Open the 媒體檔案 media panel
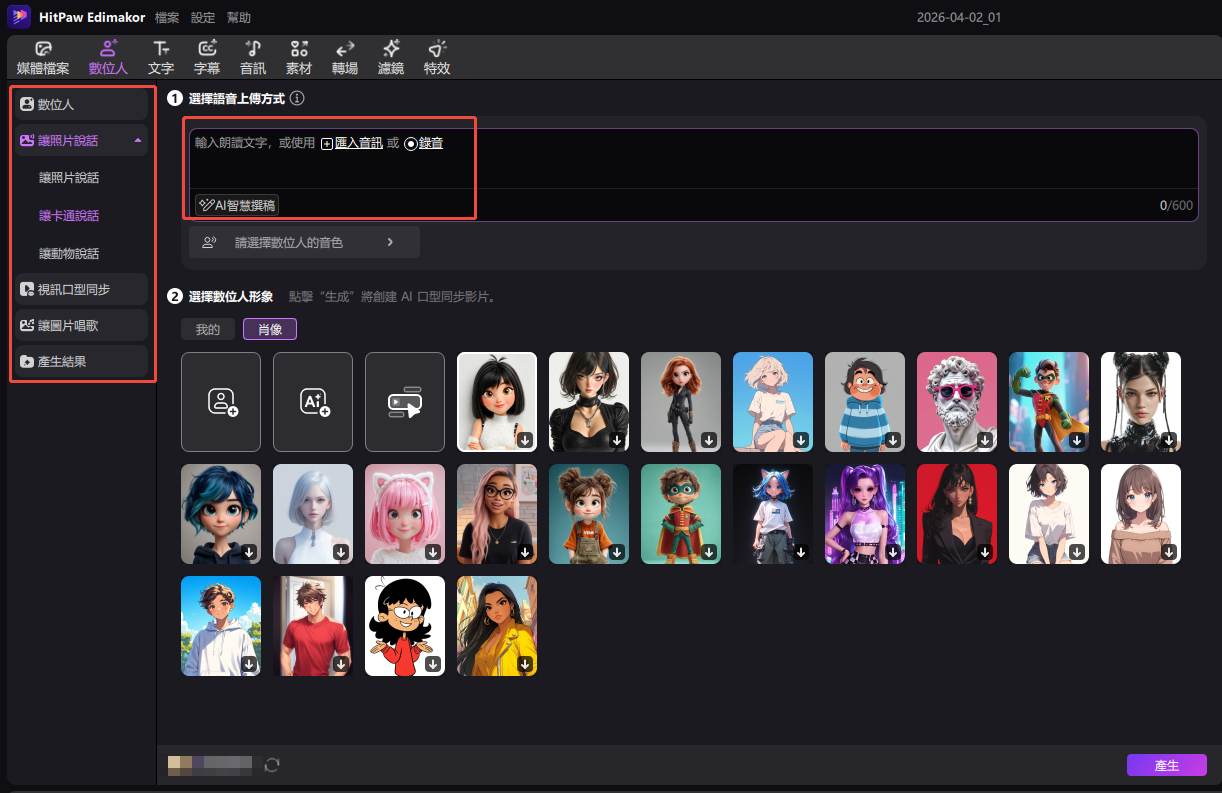Image resolution: width=1222 pixels, height=793 pixels. [x=42, y=57]
